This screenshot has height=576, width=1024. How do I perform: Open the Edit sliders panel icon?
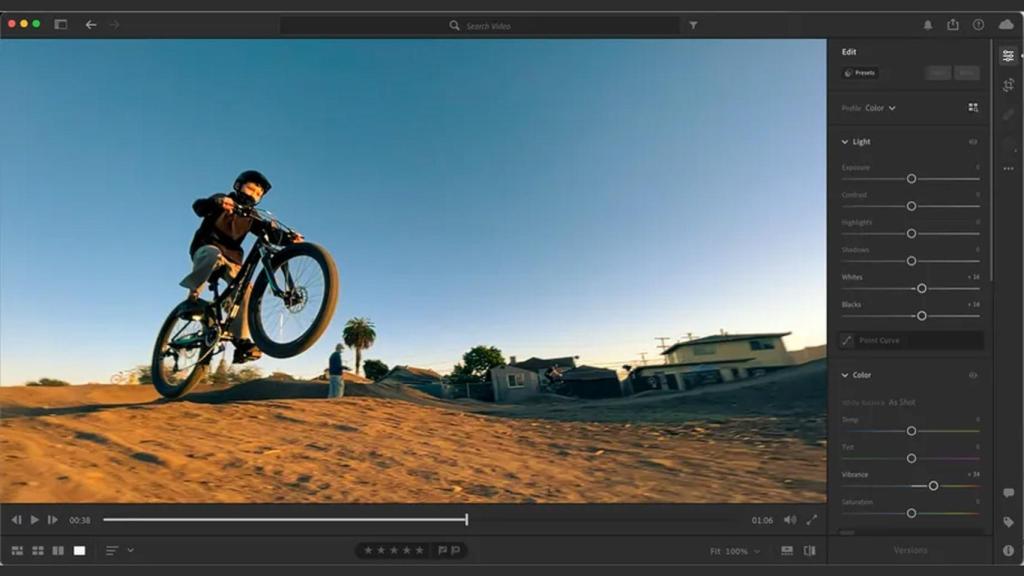tap(1008, 56)
